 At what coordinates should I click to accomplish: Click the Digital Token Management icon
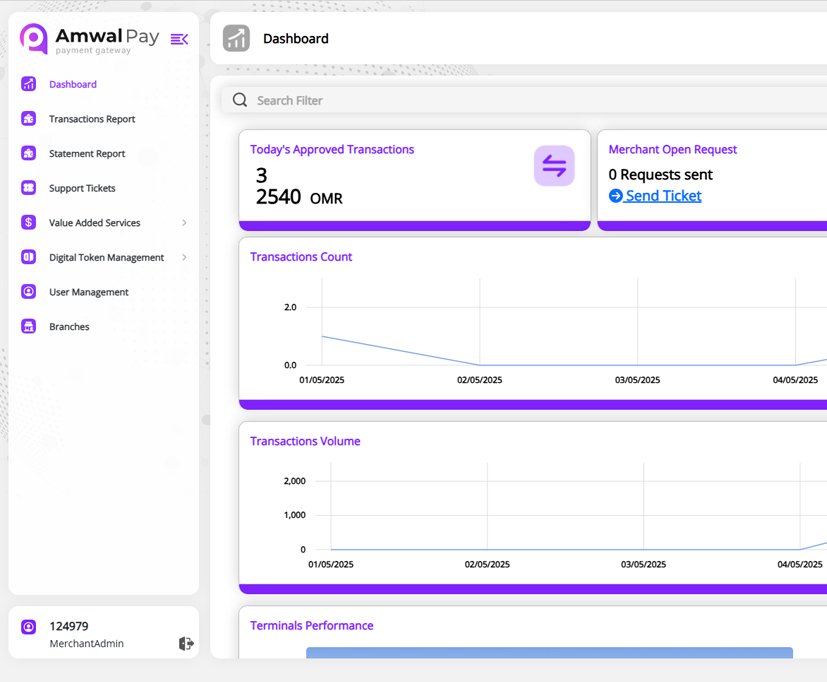(x=28, y=257)
